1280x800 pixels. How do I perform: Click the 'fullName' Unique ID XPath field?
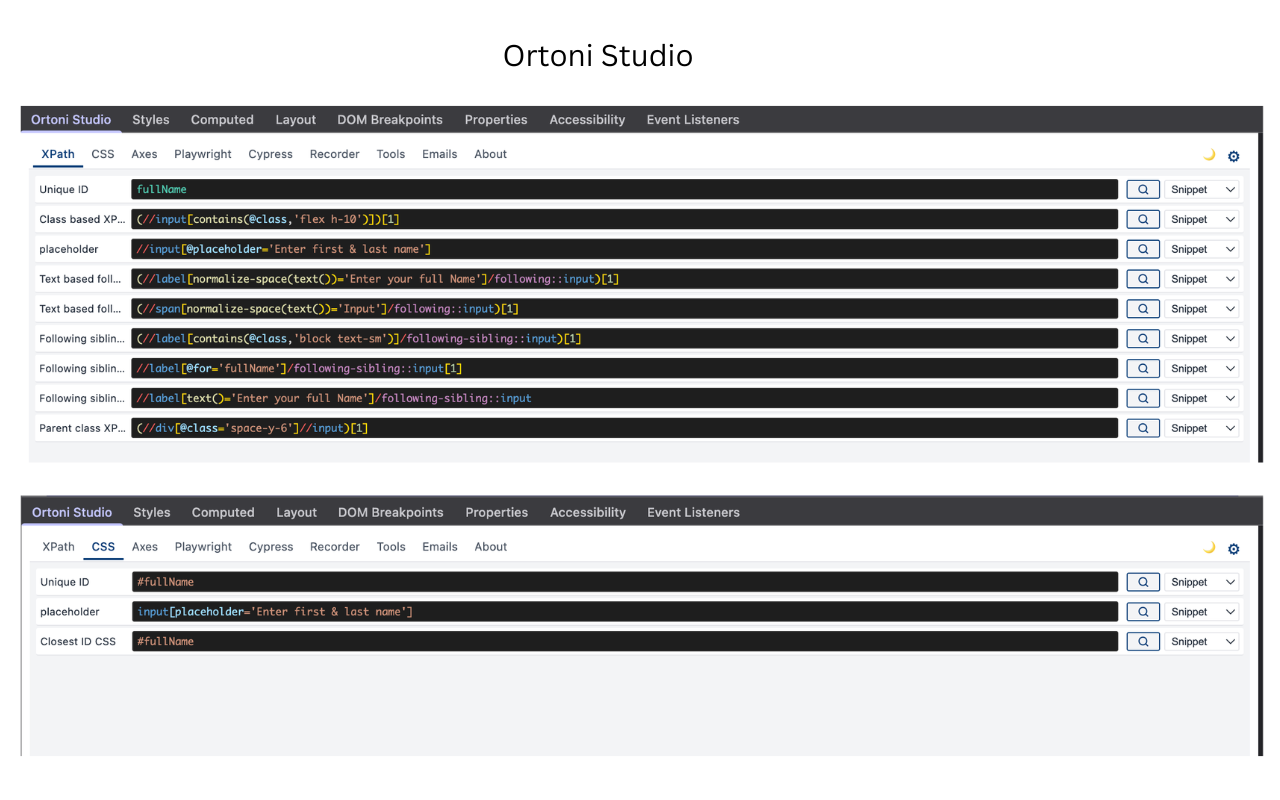pos(625,189)
